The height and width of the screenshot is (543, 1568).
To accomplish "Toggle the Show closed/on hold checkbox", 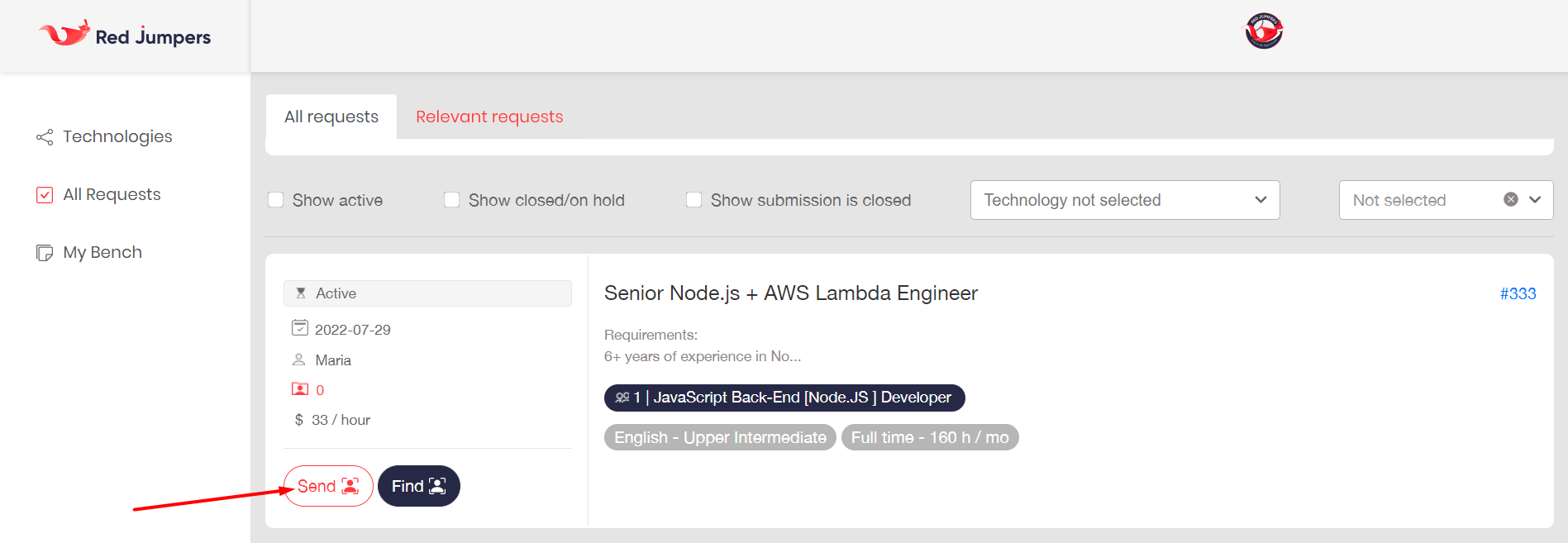I will 451,200.
